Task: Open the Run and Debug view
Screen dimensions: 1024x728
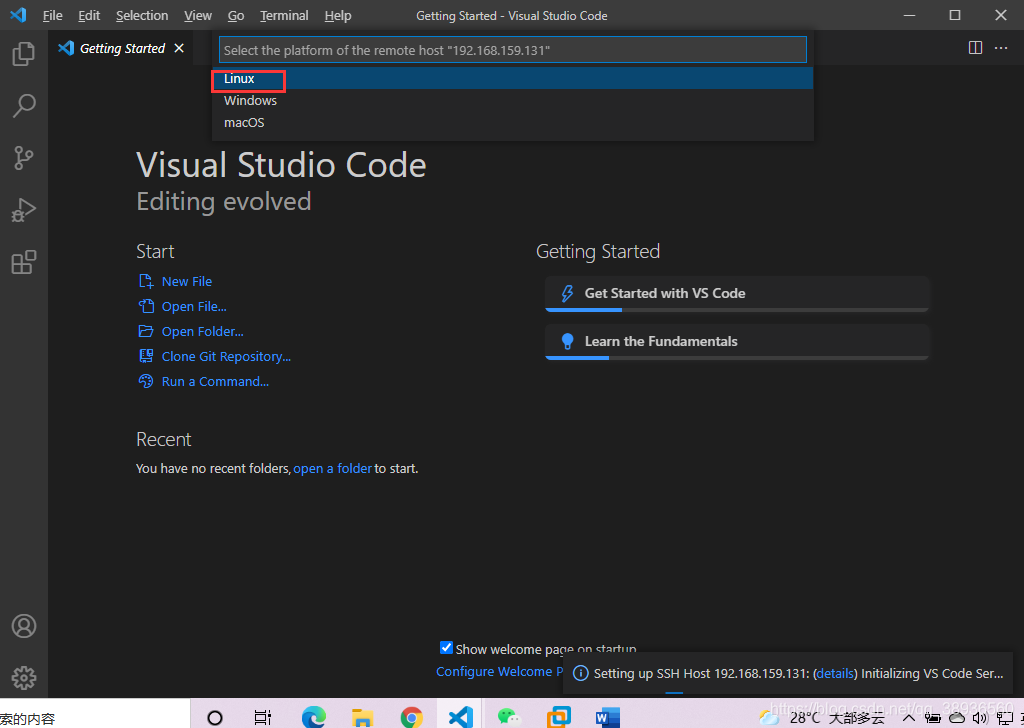Action: 24,210
